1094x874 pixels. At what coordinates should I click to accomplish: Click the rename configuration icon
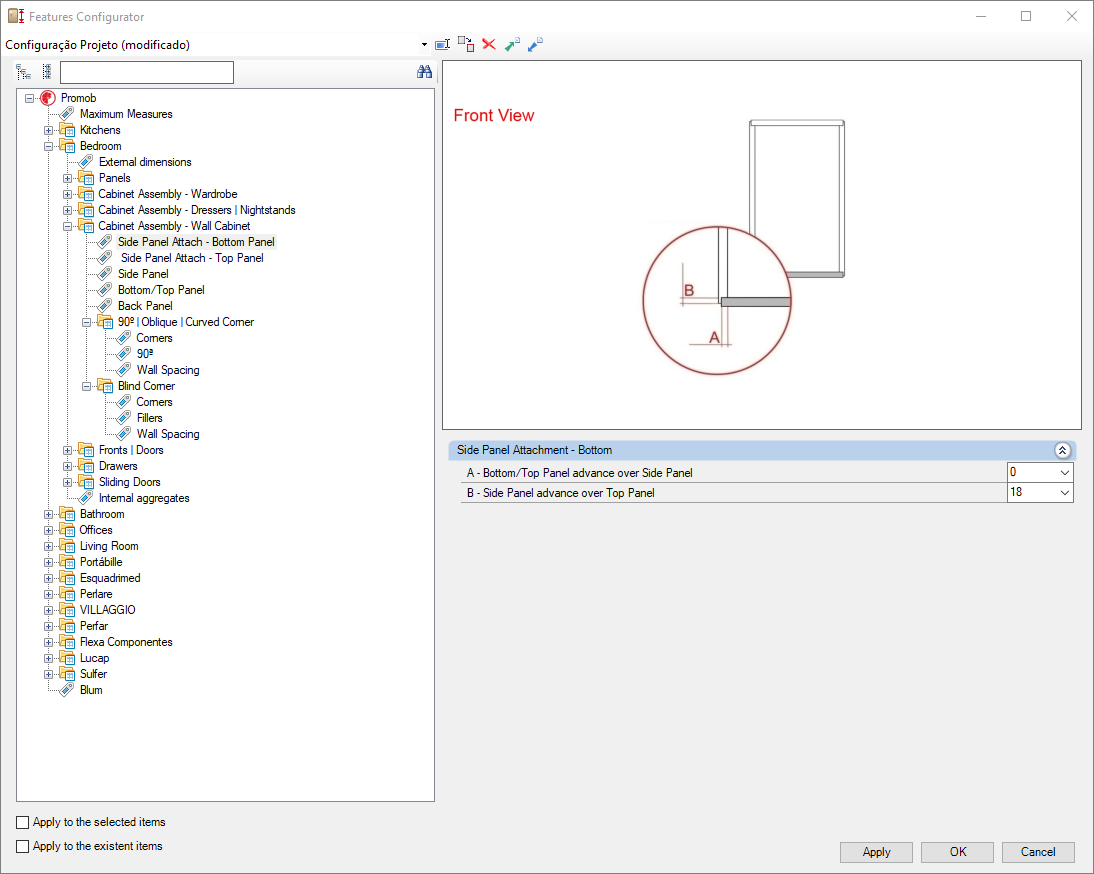point(443,44)
